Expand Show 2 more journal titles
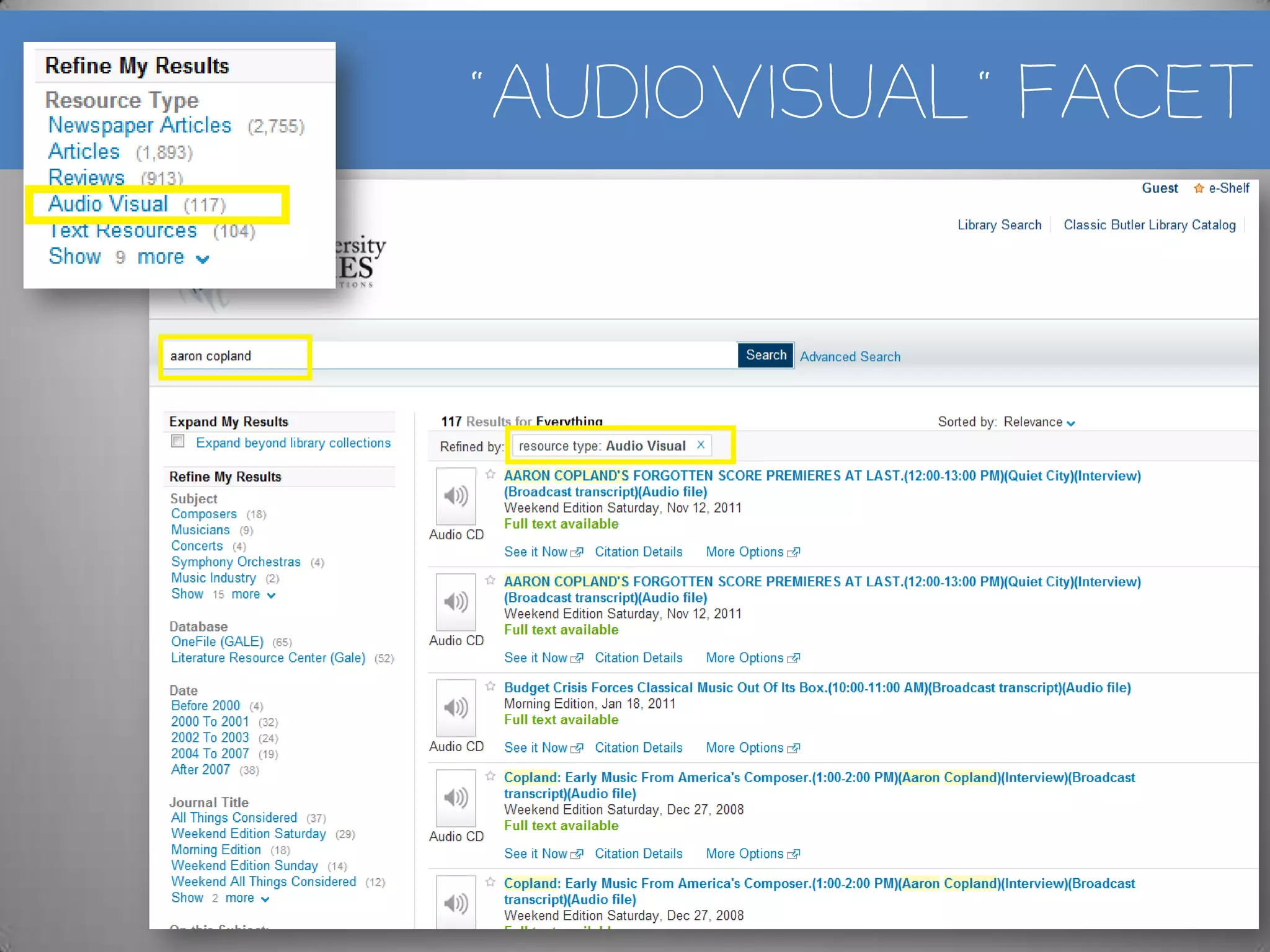Viewport: 1270px width, 952px height. pos(220,898)
